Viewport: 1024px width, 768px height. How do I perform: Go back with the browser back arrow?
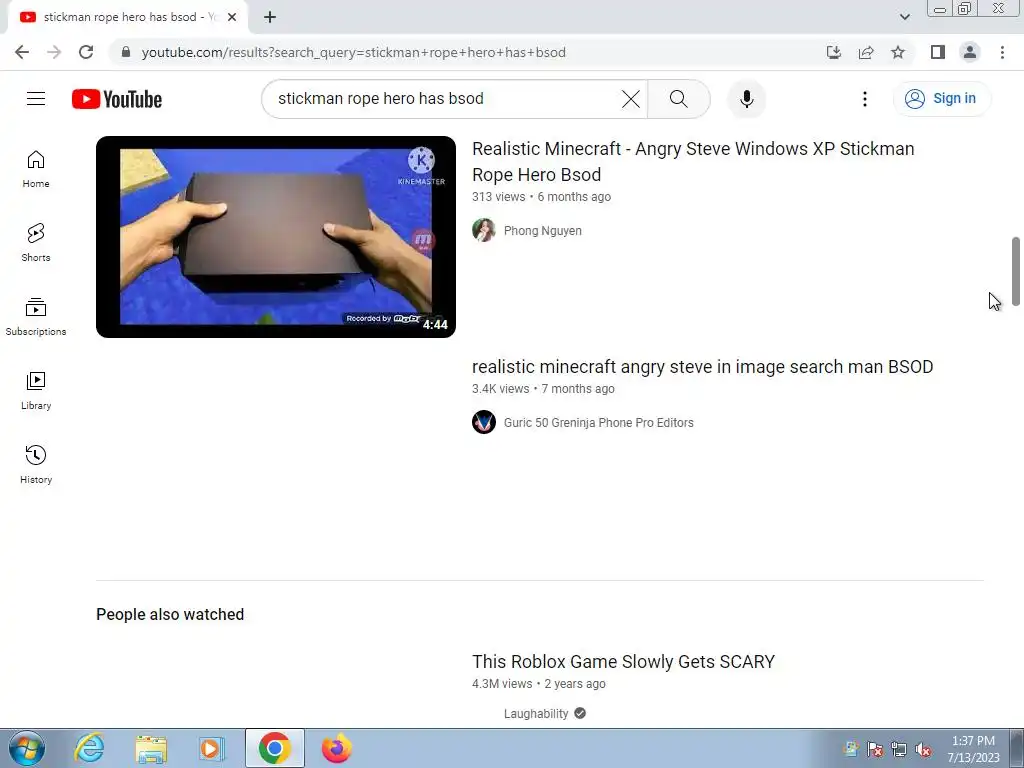pos(22,52)
